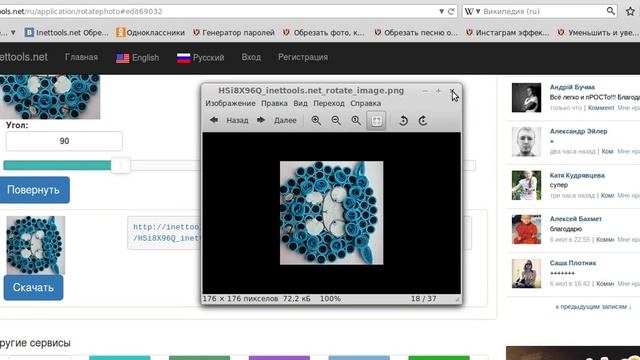Click the Скачать button
The height and width of the screenshot is (360, 640).
pyautogui.click(x=33, y=287)
